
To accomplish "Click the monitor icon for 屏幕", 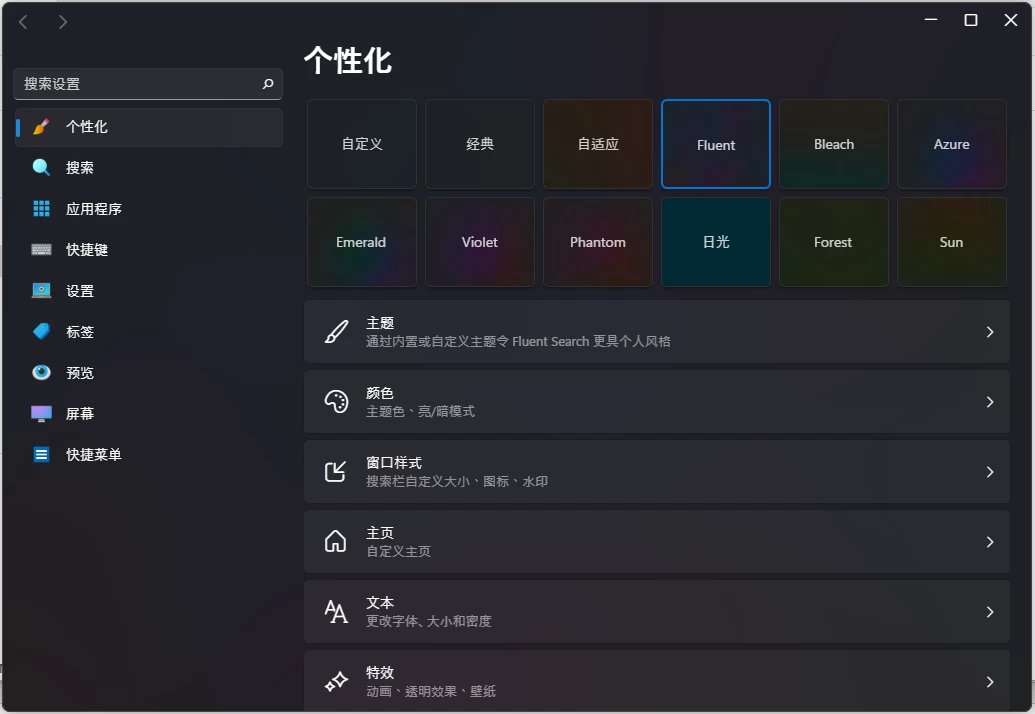I will pyautogui.click(x=41, y=414).
